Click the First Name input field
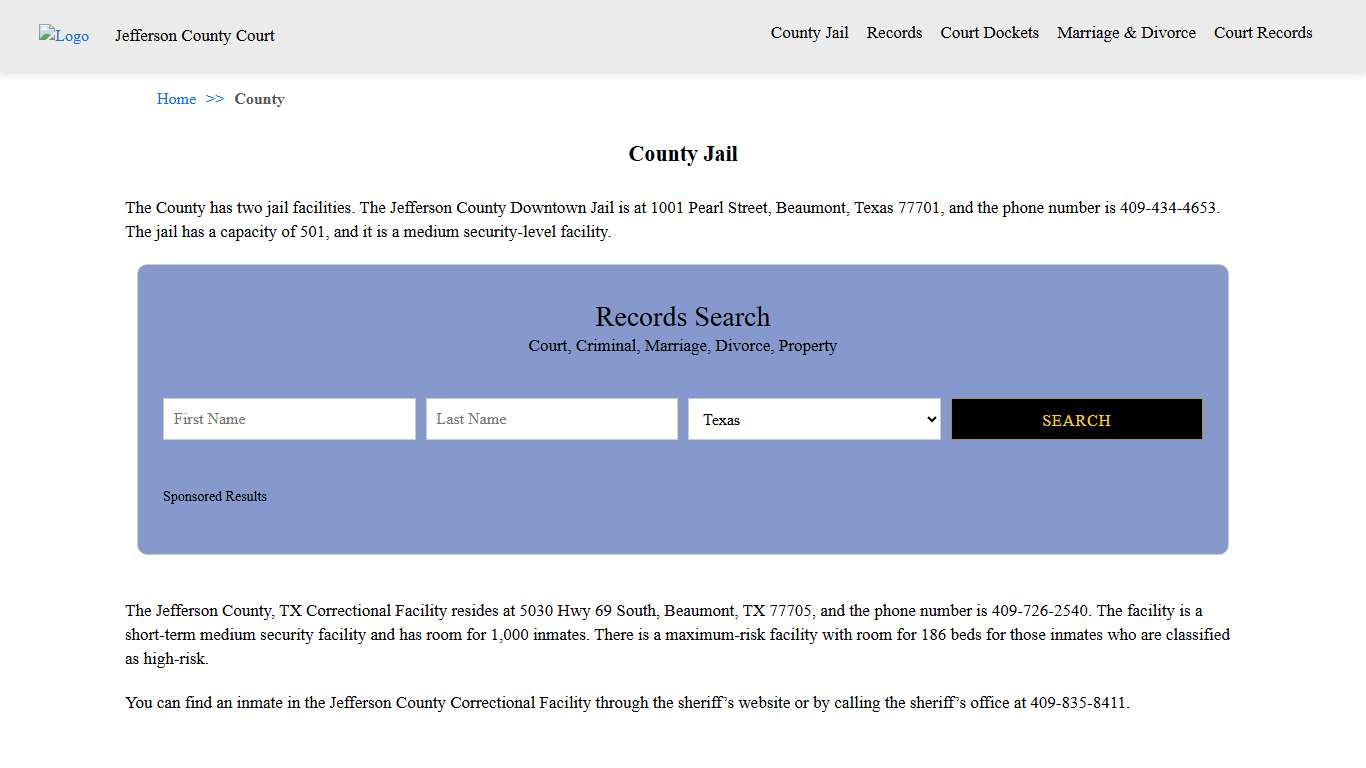The width and height of the screenshot is (1366, 768). [x=288, y=419]
